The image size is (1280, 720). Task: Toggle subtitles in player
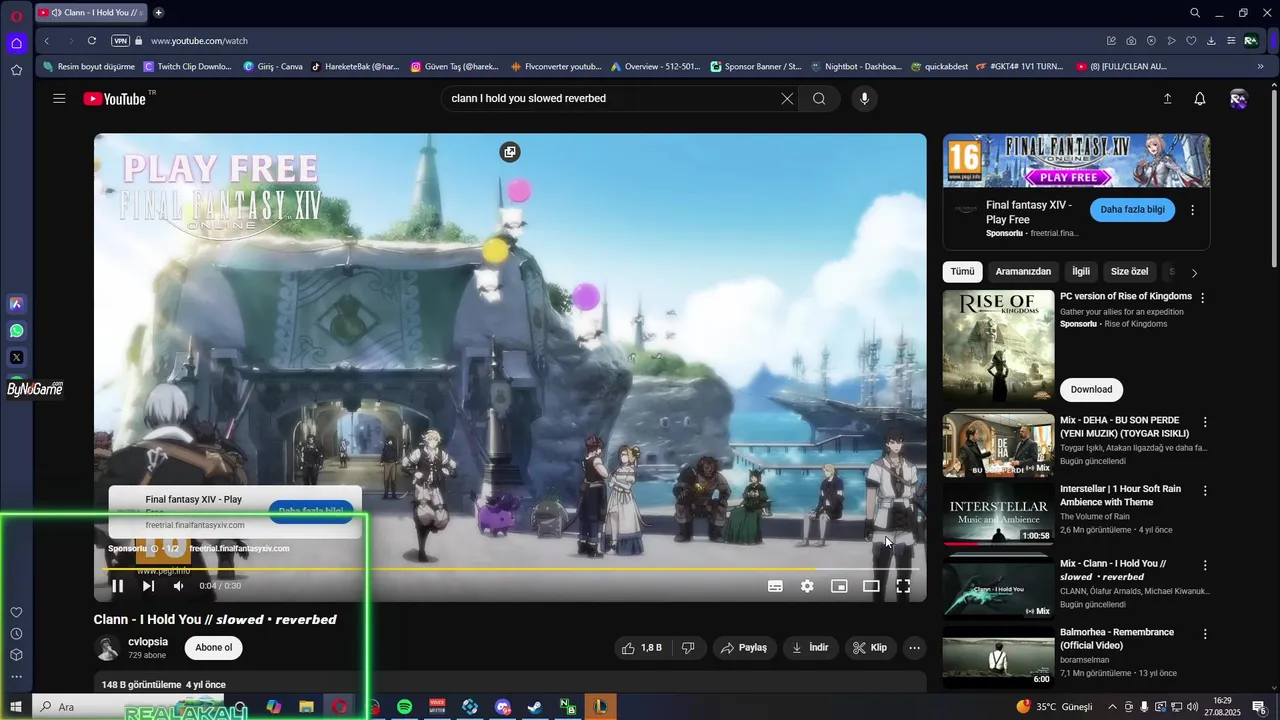pyautogui.click(x=775, y=586)
